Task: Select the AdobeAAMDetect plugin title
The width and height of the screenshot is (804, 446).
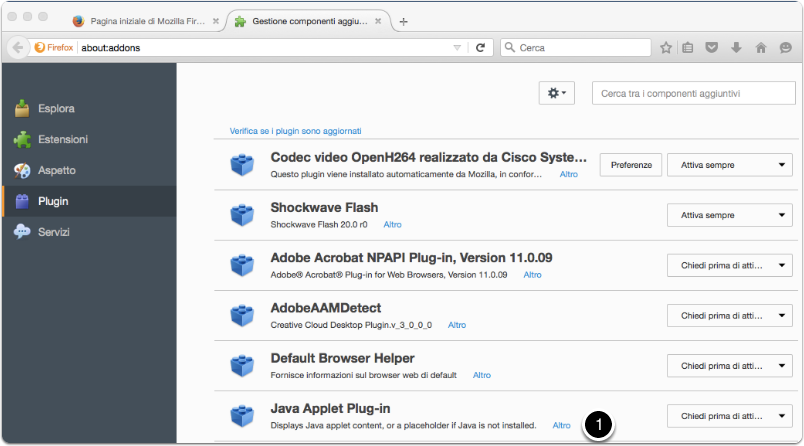Action: [x=326, y=308]
